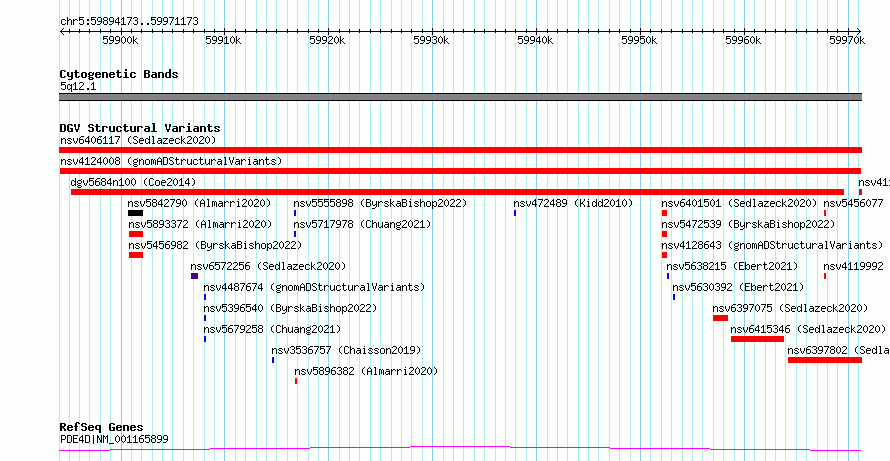Screen dimensions: 890x461
Task: Click the chr5:59894173..59971173 region label
Action: 129,22
